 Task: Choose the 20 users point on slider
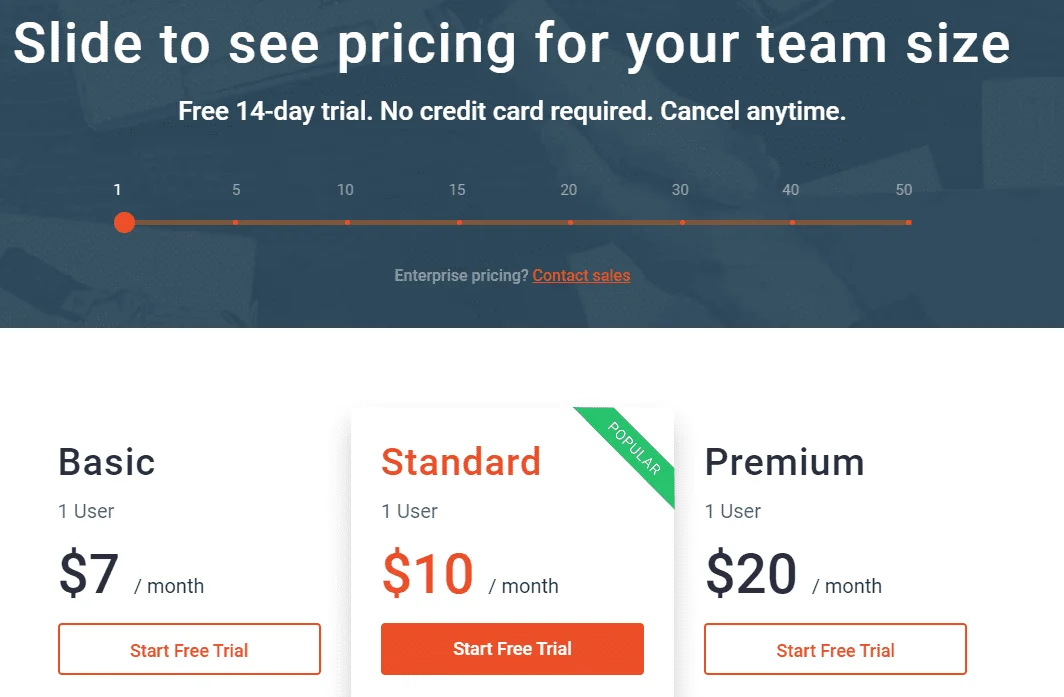(x=570, y=222)
